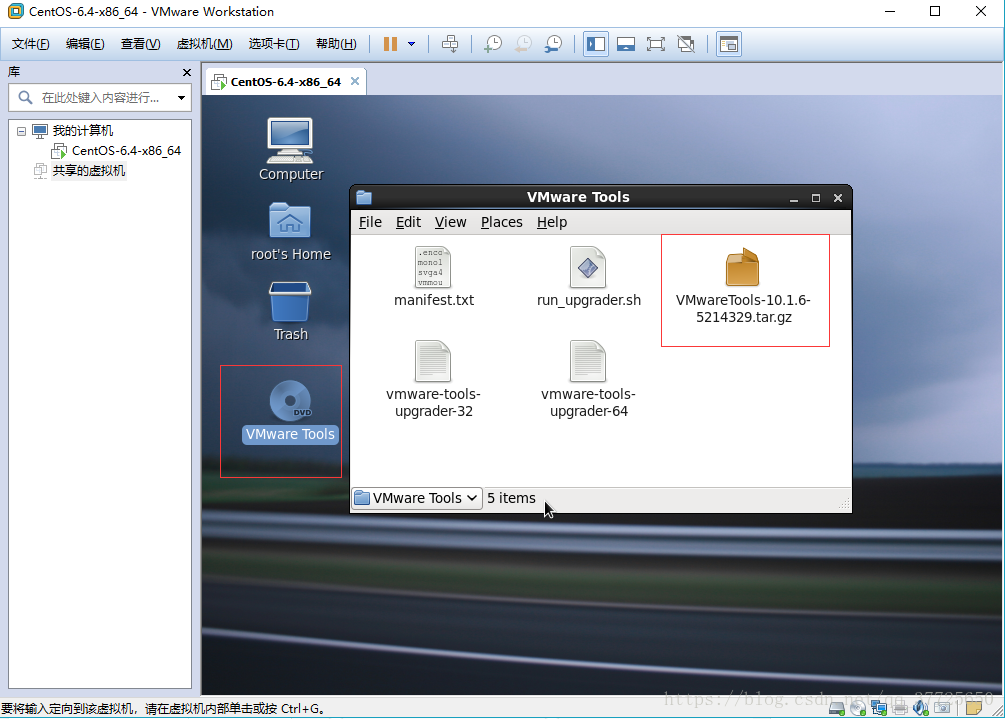Select the VMware Tools DVD desktop icon

(x=290, y=411)
